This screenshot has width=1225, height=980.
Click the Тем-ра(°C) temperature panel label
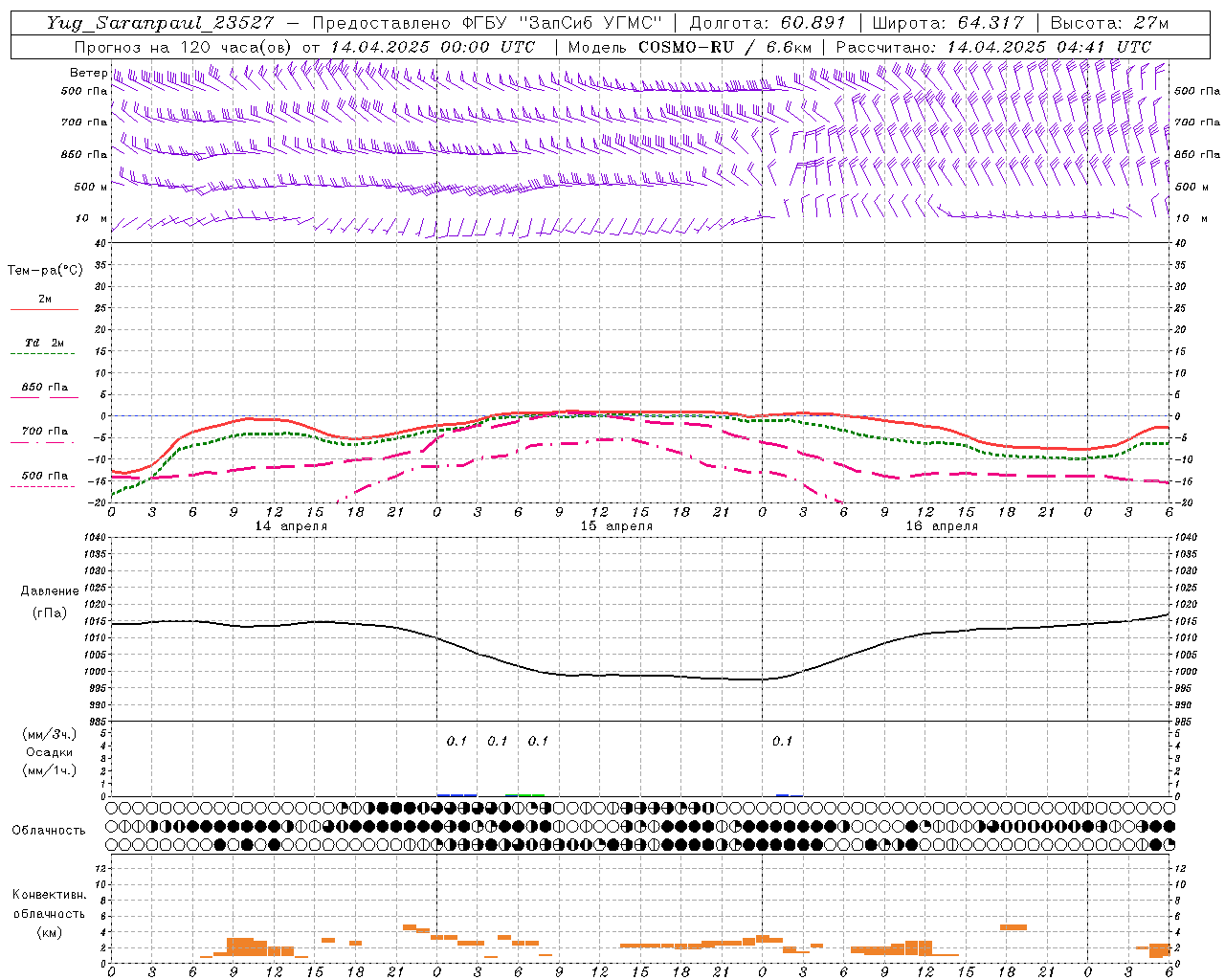[x=45, y=271]
